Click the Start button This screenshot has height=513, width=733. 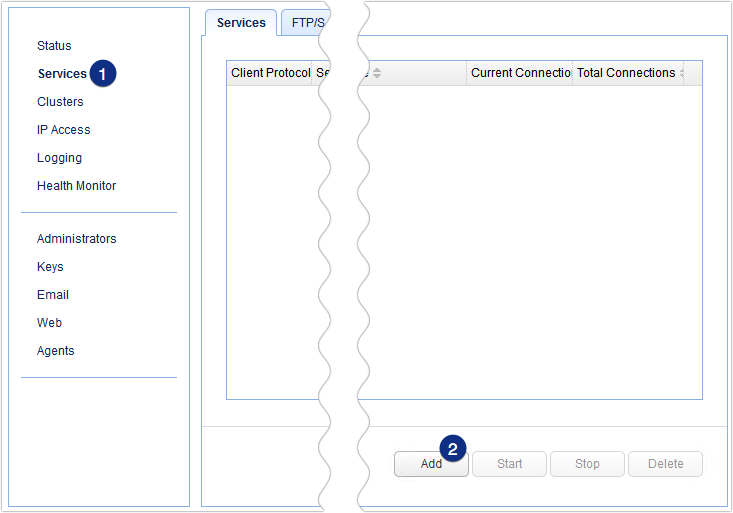tap(509, 464)
